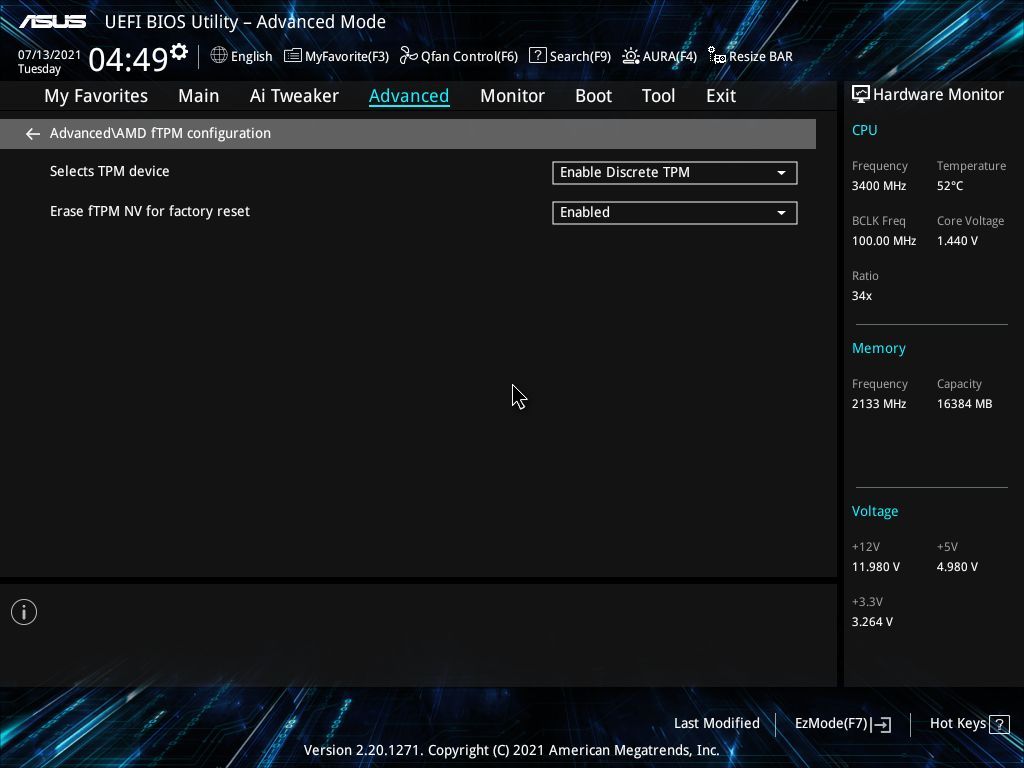Toggle Resize BAR icon
Viewport: 1024px width, 768px height.
coord(717,56)
